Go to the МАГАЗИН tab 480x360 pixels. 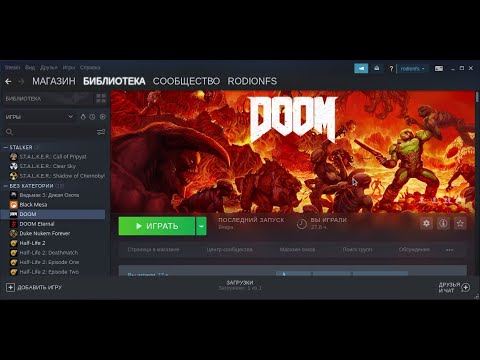coord(54,81)
